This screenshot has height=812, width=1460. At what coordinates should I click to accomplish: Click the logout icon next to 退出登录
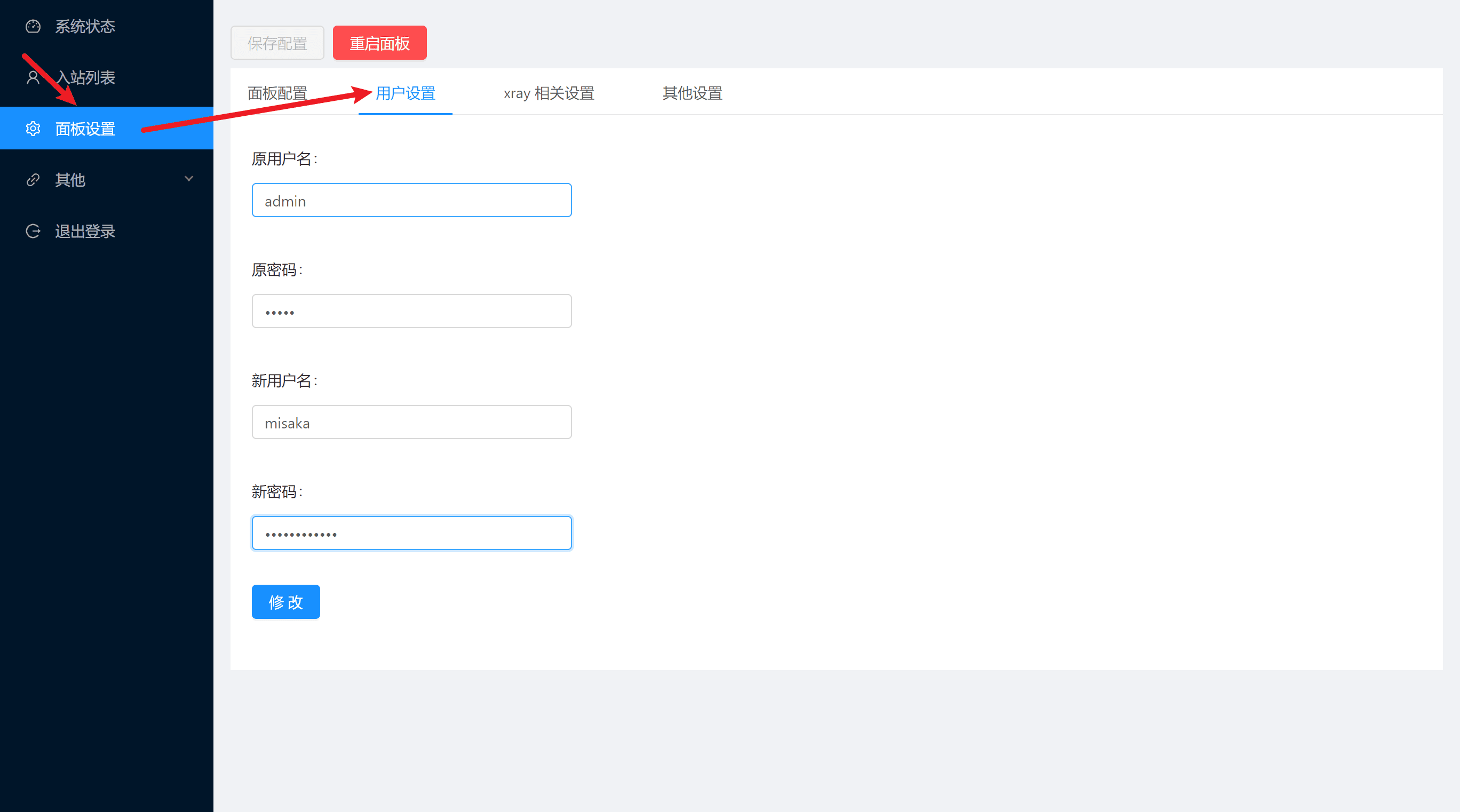[33, 230]
